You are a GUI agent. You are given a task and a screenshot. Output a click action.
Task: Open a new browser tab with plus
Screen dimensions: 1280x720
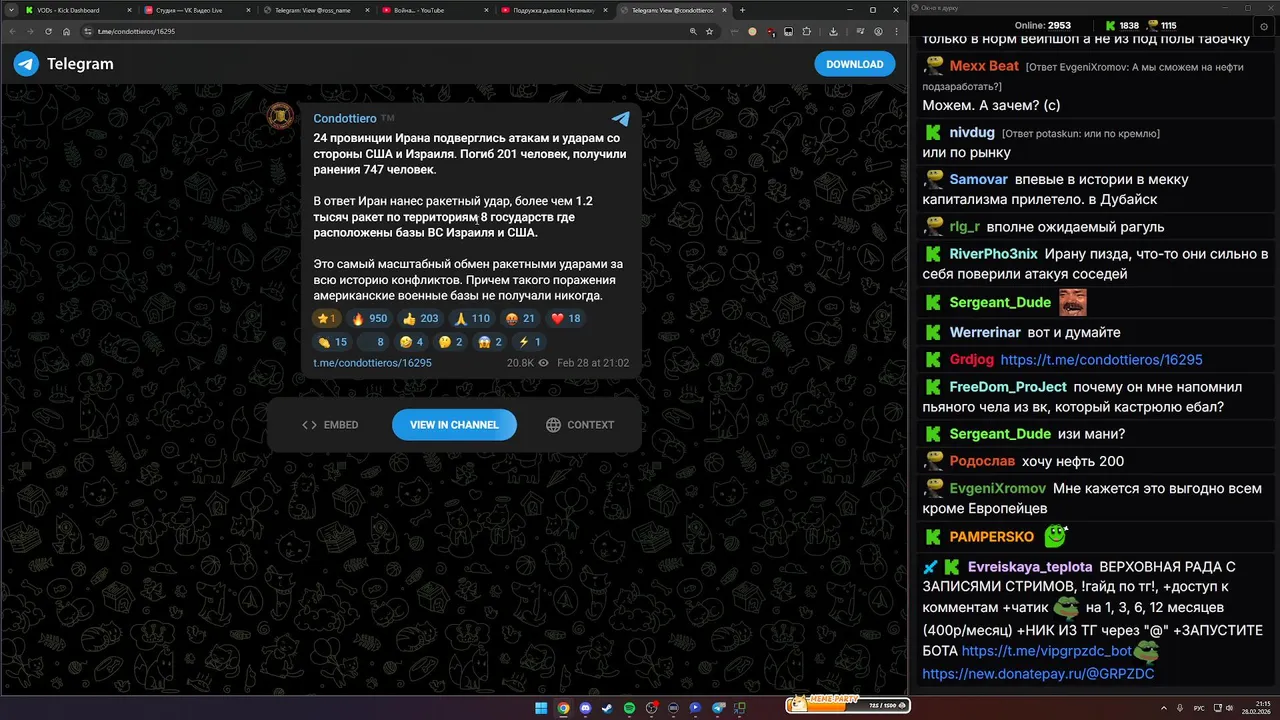(742, 10)
